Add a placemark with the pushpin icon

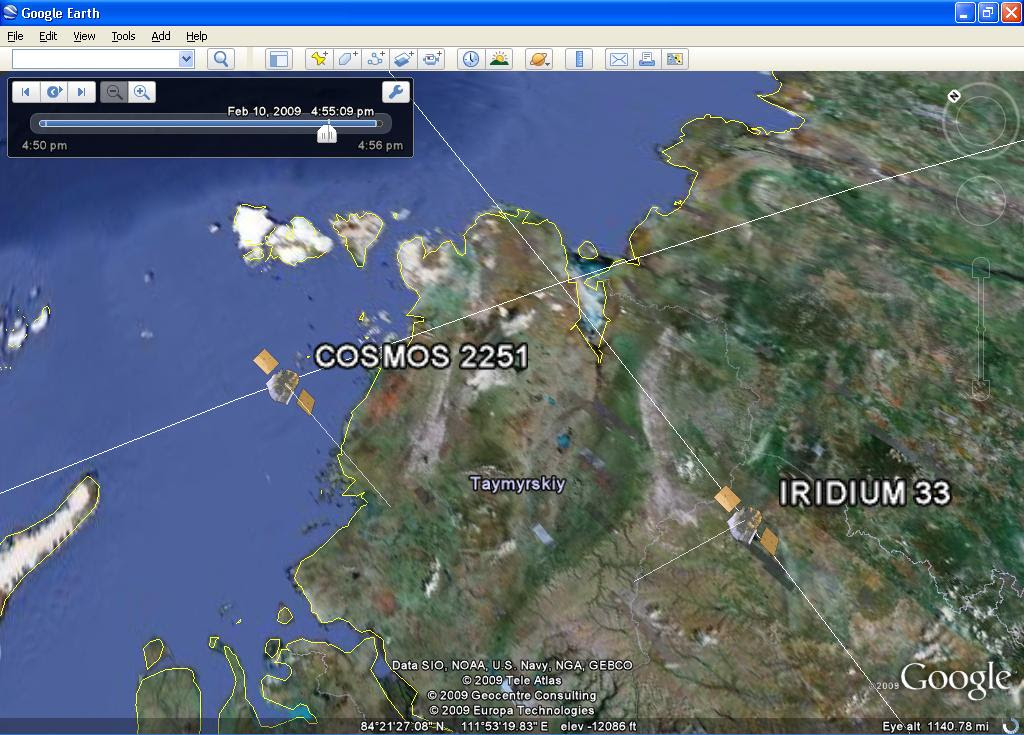coord(319,59)
